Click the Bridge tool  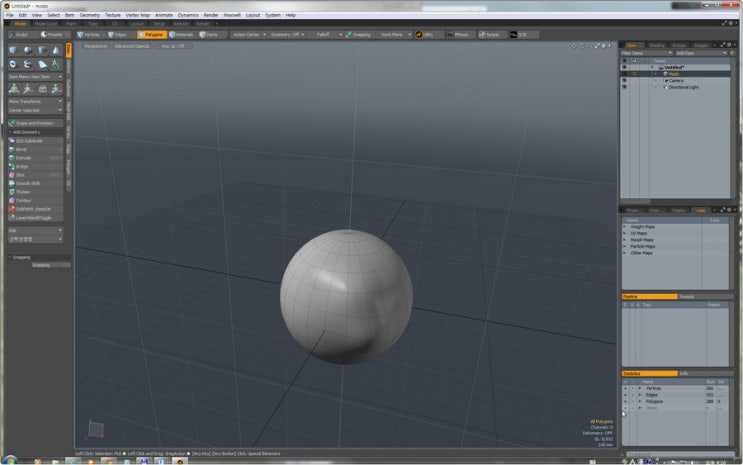coord(36,166)
